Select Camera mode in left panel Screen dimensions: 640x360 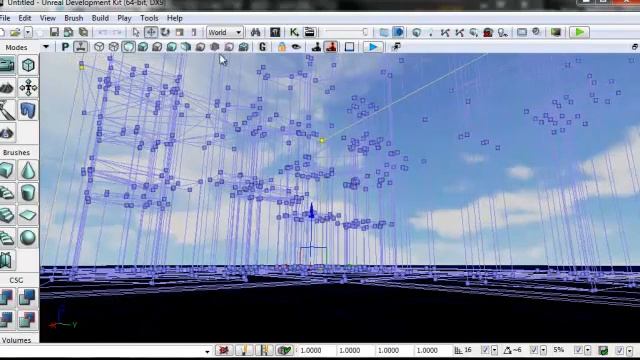pos(7,65)
